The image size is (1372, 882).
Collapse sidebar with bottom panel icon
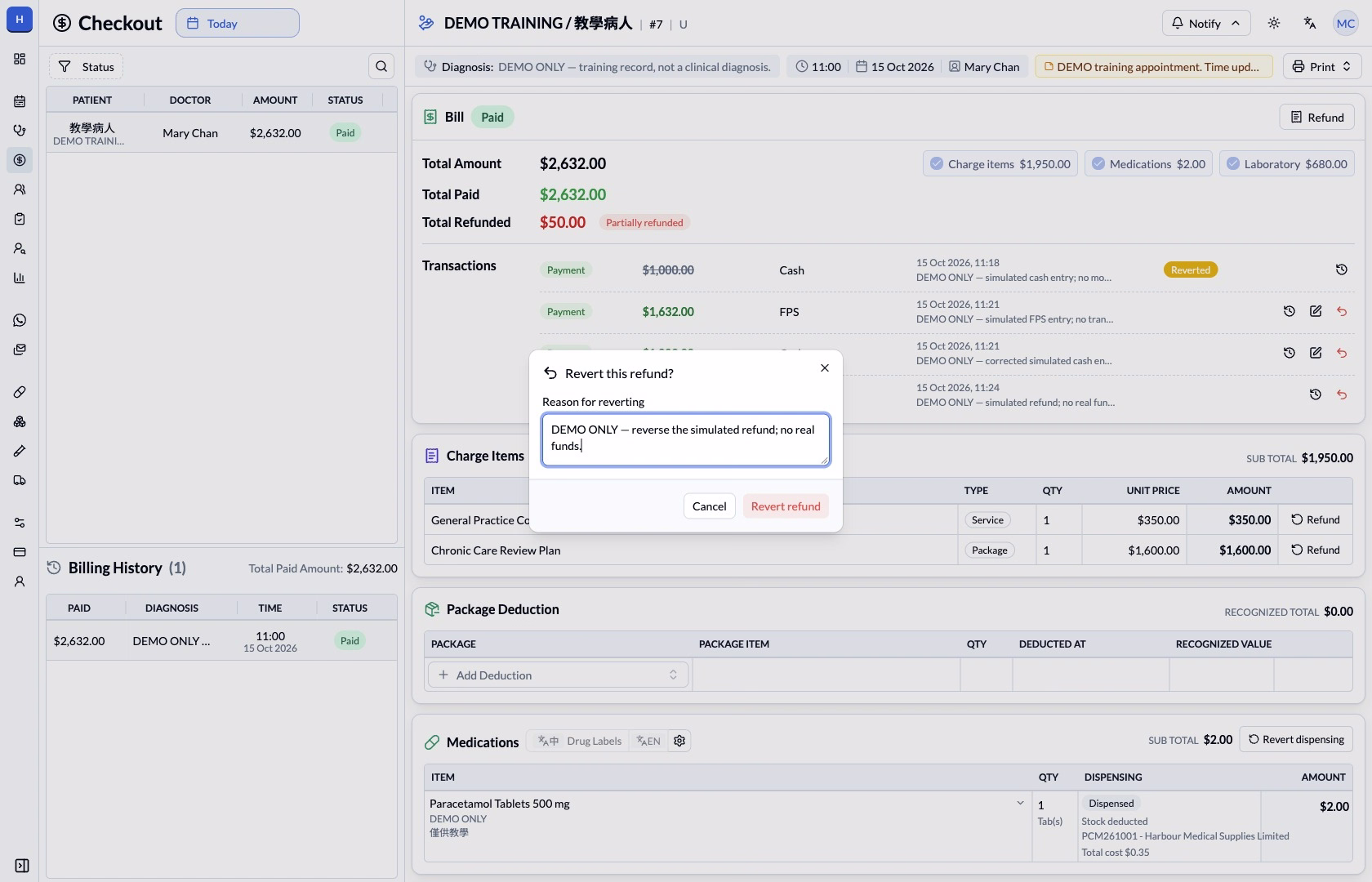click(x=22, y=866)
